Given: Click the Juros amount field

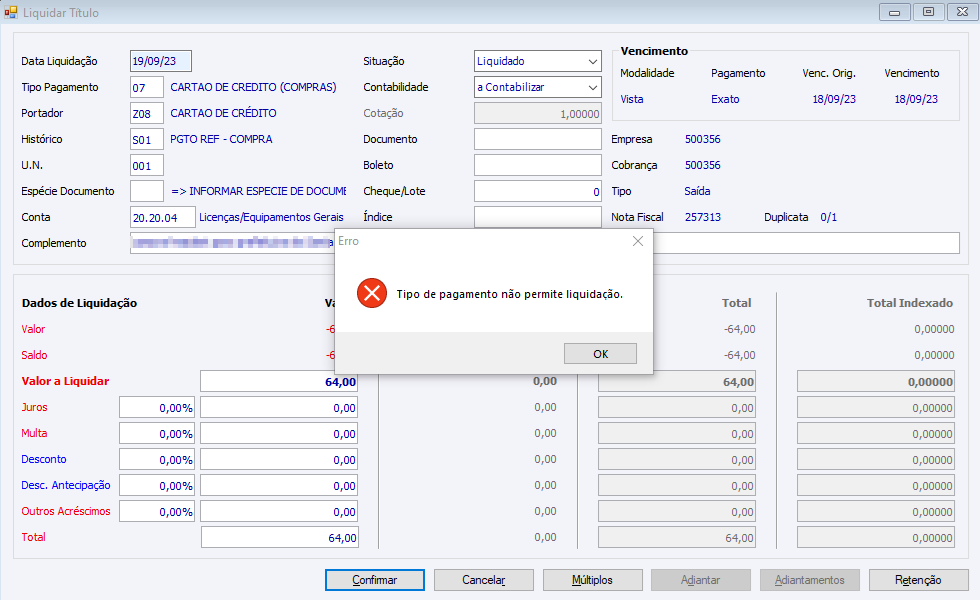Looking at the screenshot, I should (279, 407).
